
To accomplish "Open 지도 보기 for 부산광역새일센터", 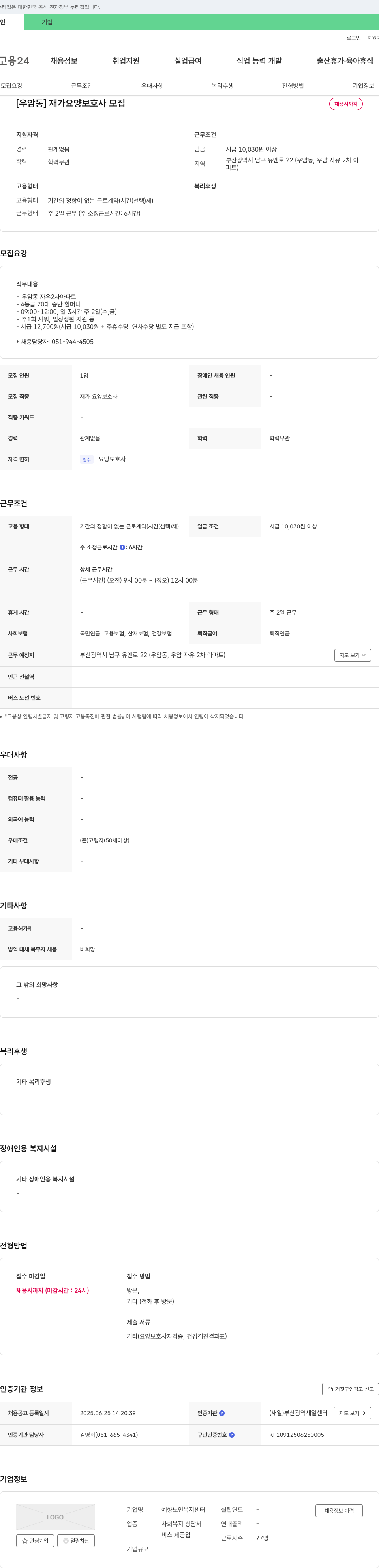I will click(x=352, y=1413).
